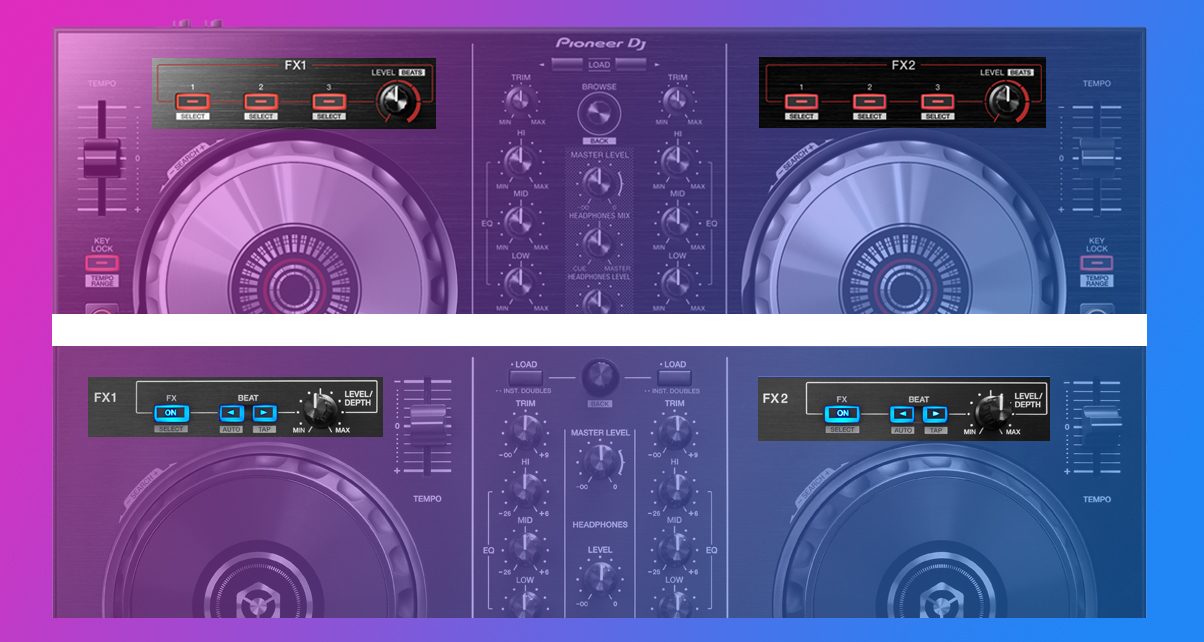The height and width of the screenshot is (642, 1204).
Task: Click browse rotary knob on lower controller
Action: 601,377
